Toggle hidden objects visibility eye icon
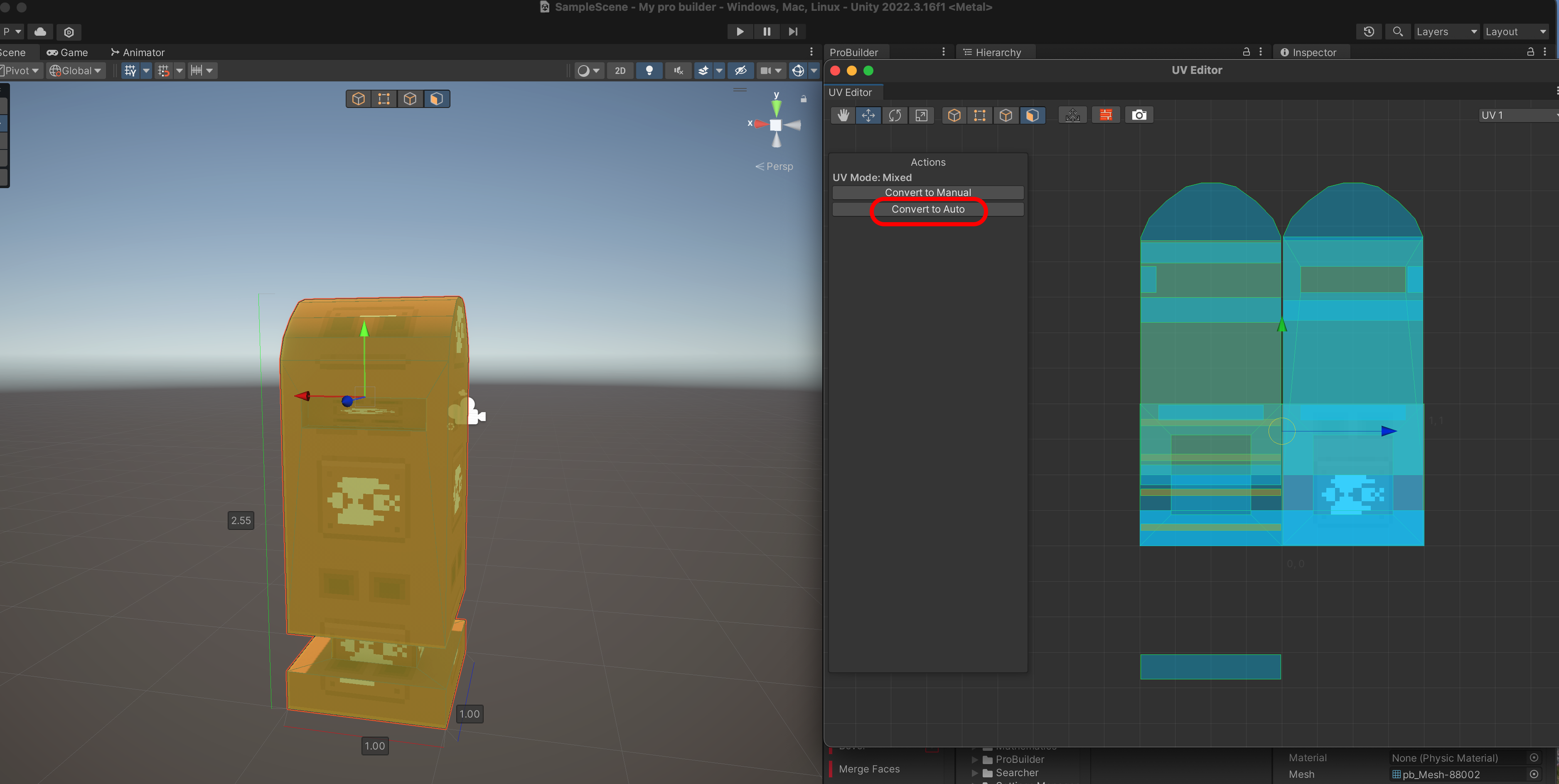The width and height of the screenshot is (1559, 784). (740, 71)
